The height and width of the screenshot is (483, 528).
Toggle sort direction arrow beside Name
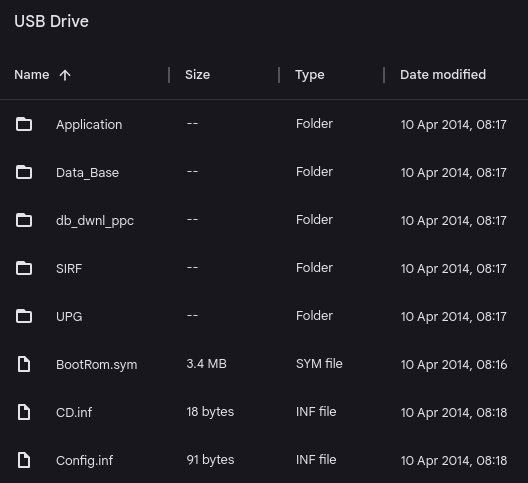(x=65, y=75)
